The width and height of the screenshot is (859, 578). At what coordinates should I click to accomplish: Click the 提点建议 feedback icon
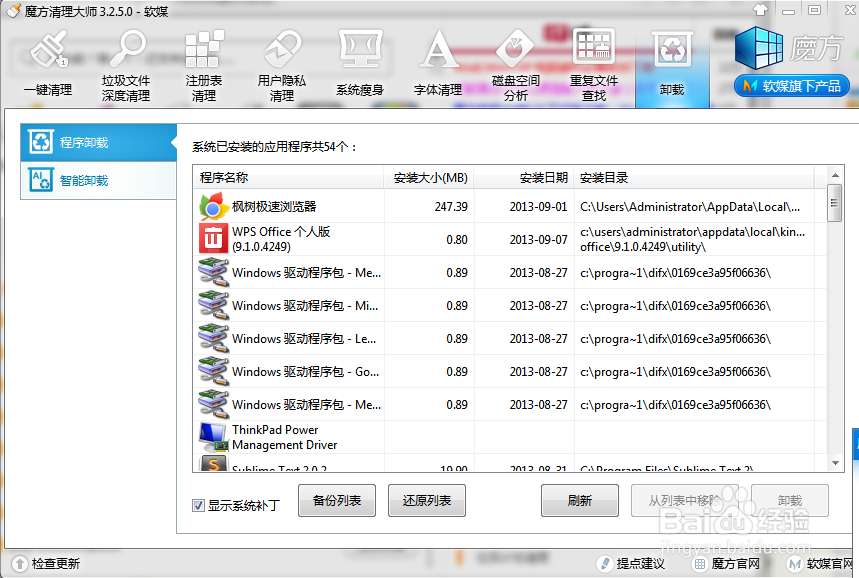point(604,564)
